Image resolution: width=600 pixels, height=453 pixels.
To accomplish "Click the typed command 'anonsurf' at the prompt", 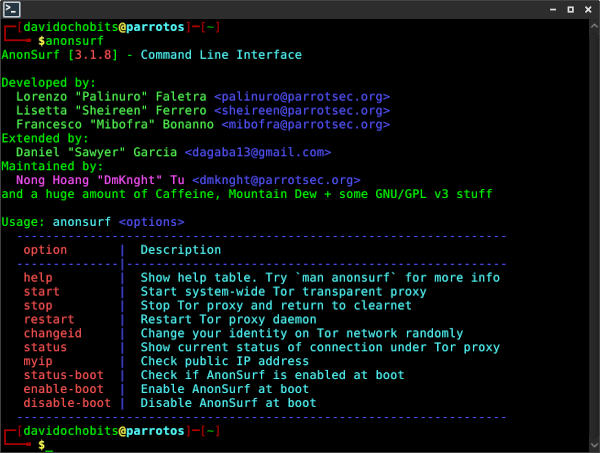I will [x=74, y=41].
